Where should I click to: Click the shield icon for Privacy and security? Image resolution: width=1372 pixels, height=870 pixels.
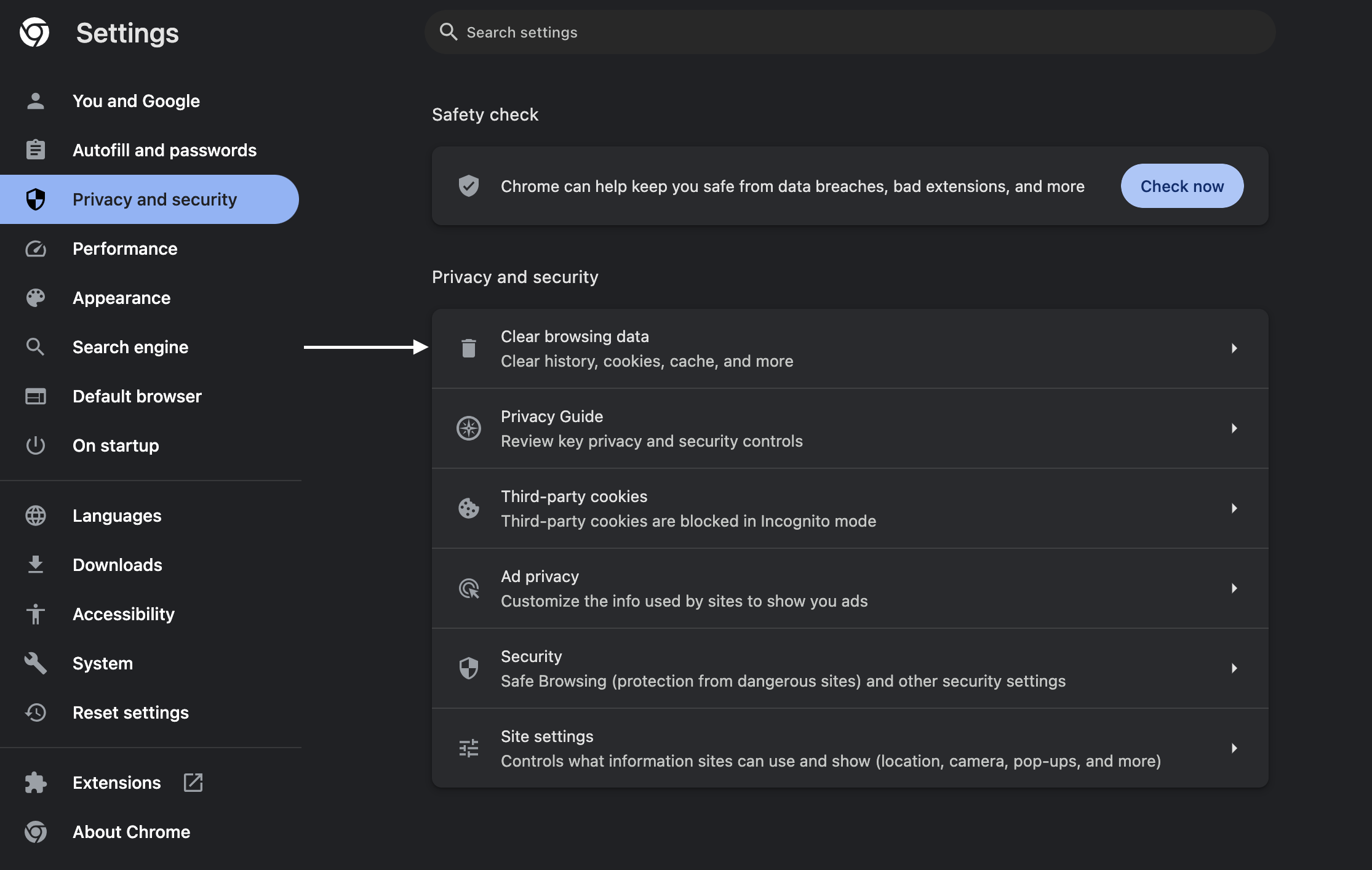pyautogui.click(x=36, y=199)
